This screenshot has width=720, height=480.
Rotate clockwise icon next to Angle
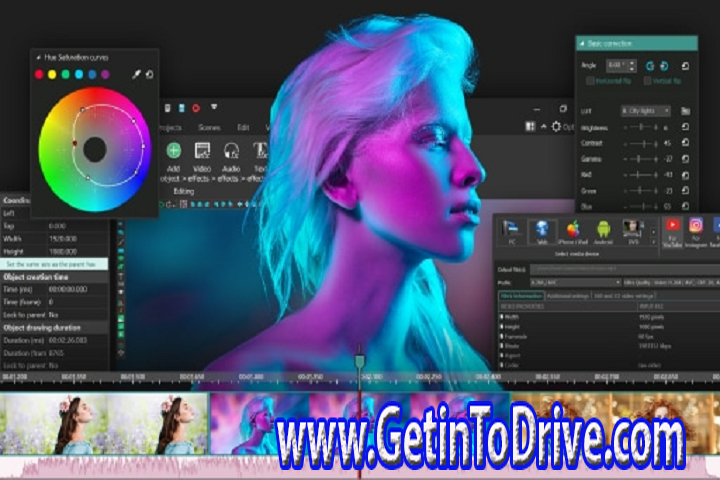click(x=664, y=66)
